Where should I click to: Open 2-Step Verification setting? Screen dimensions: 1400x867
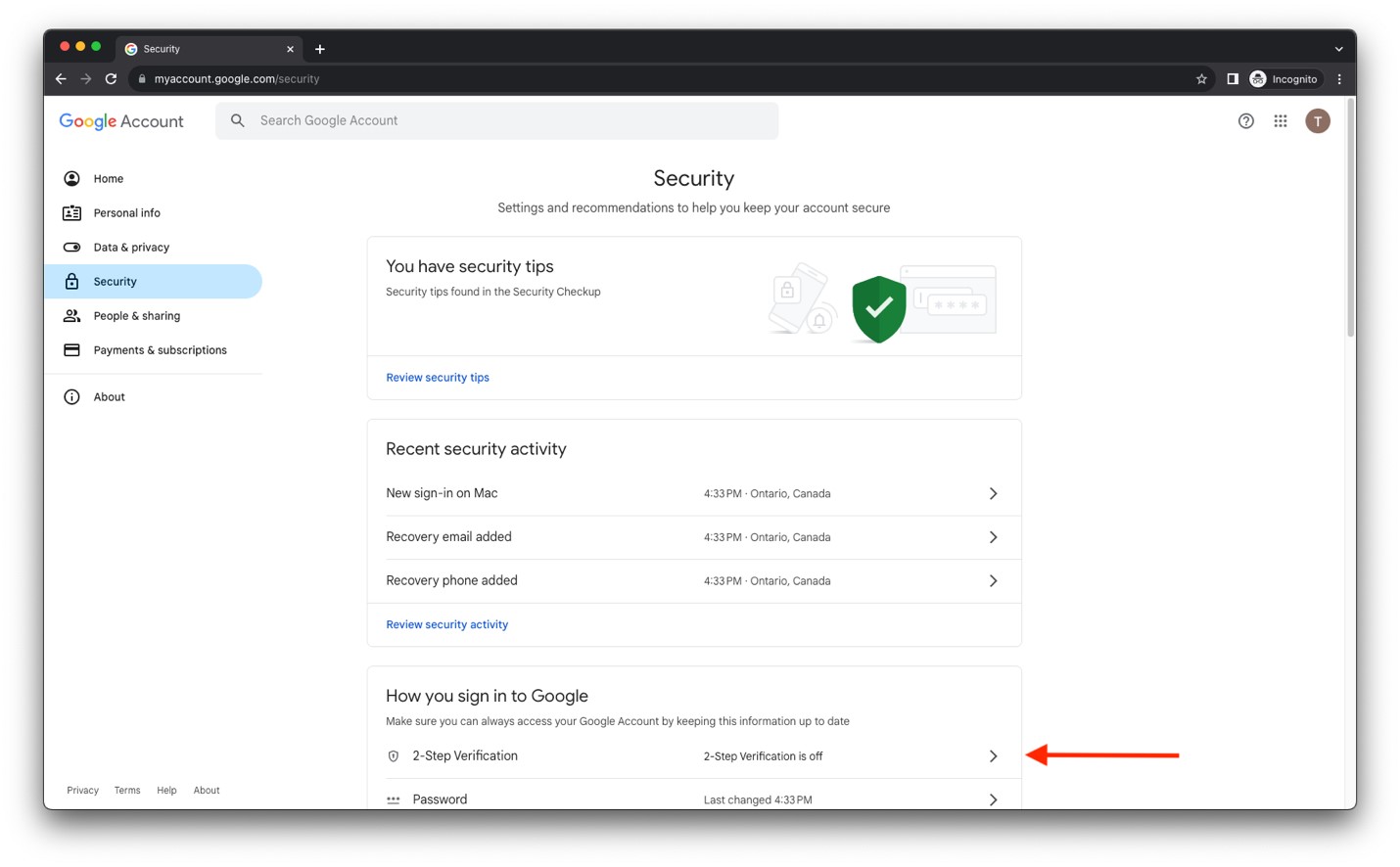[x=694, y=756]
